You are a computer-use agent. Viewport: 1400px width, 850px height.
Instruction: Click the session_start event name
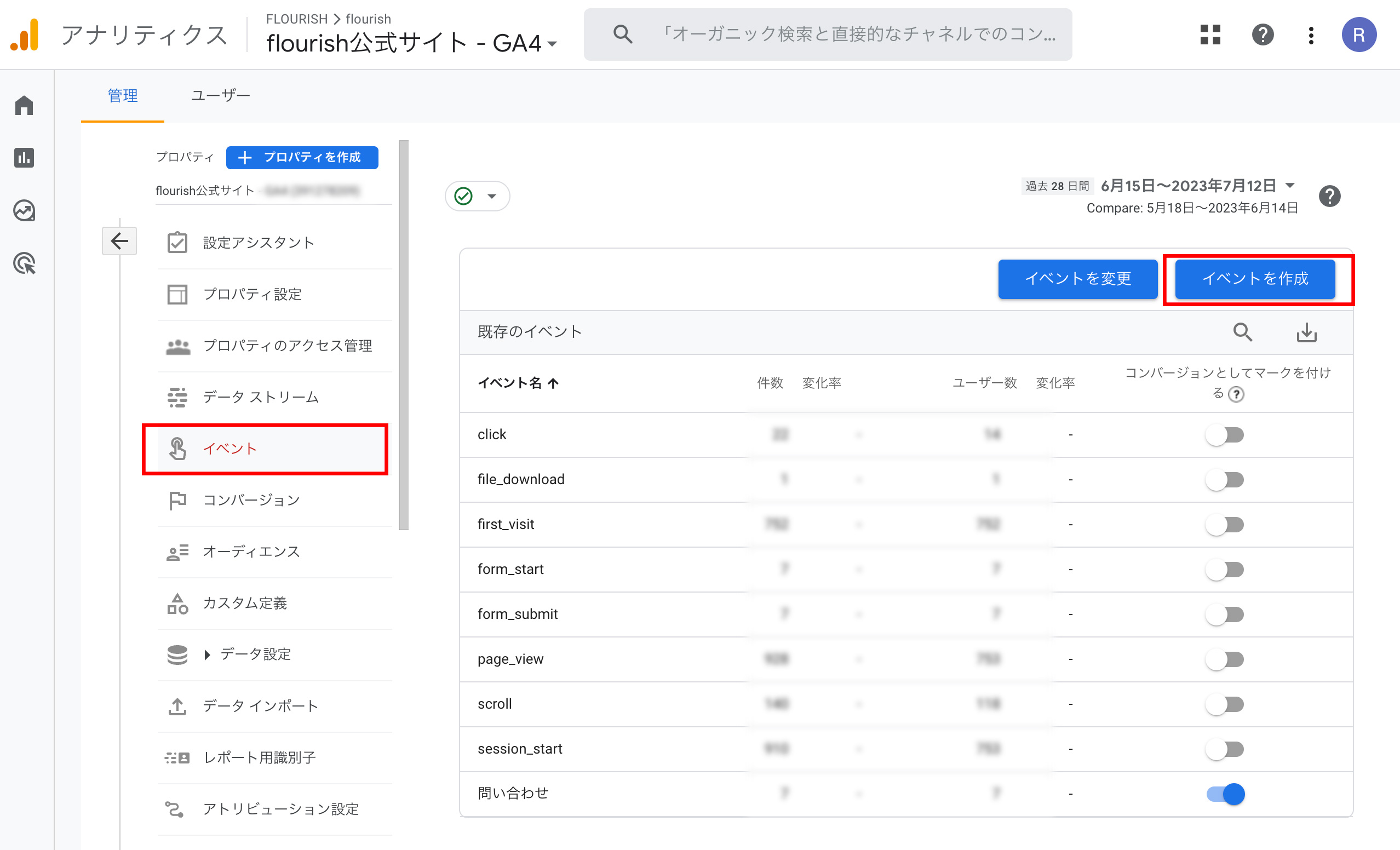[x=519, y=749]
